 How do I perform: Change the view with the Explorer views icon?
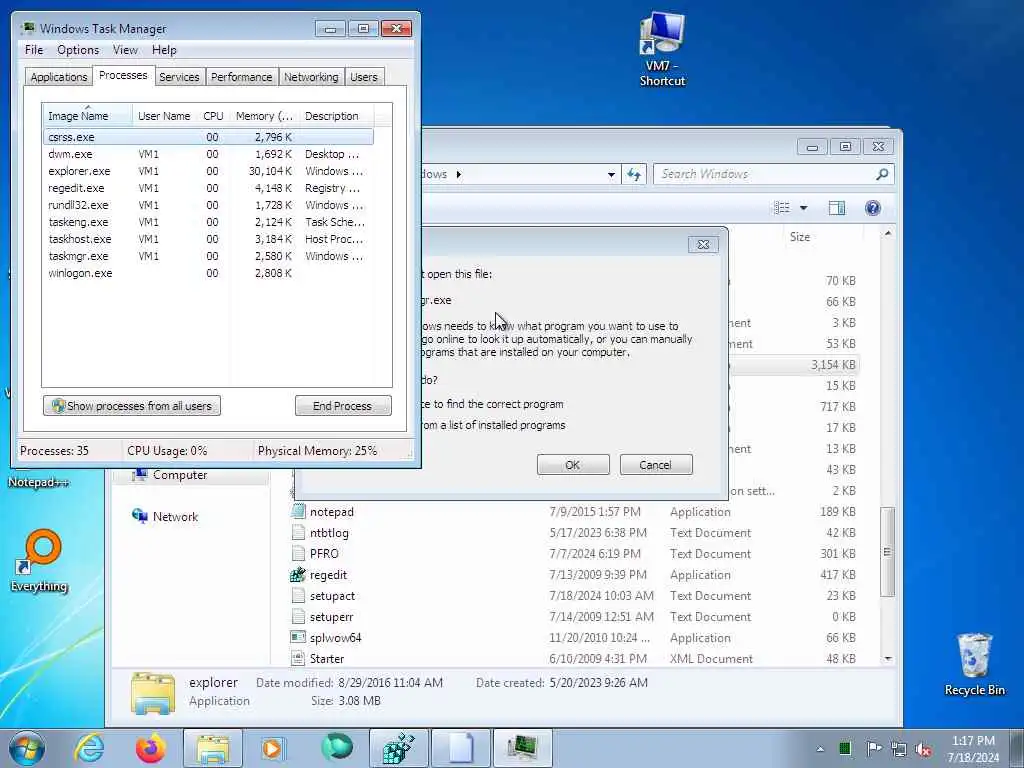tap(782, 208)
